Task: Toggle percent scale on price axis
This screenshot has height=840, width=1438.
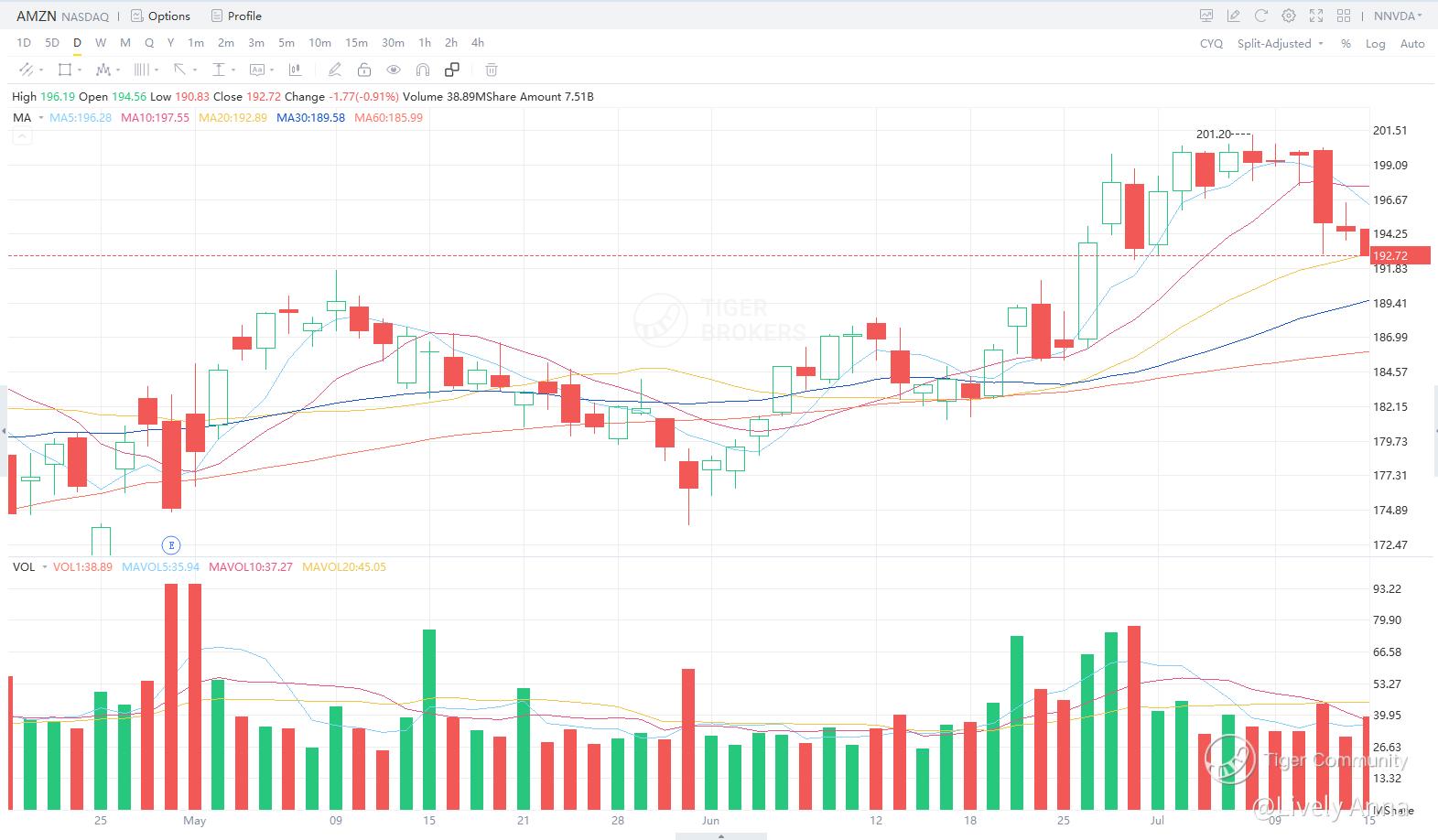Action: 1346,43
